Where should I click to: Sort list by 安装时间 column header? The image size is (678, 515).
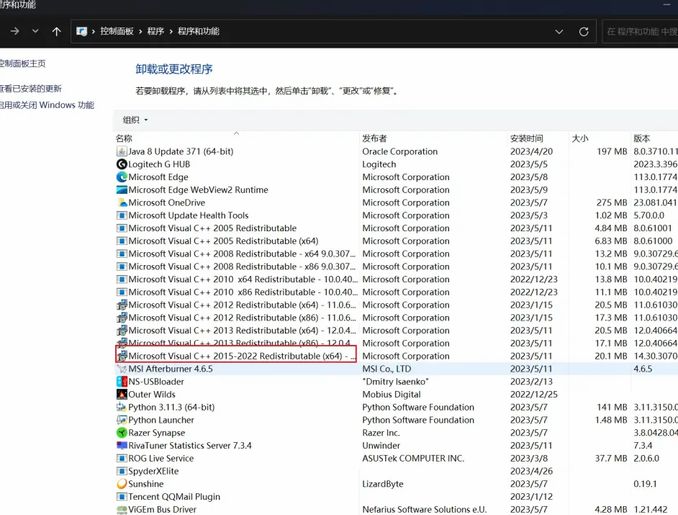(x=527, y=138)
